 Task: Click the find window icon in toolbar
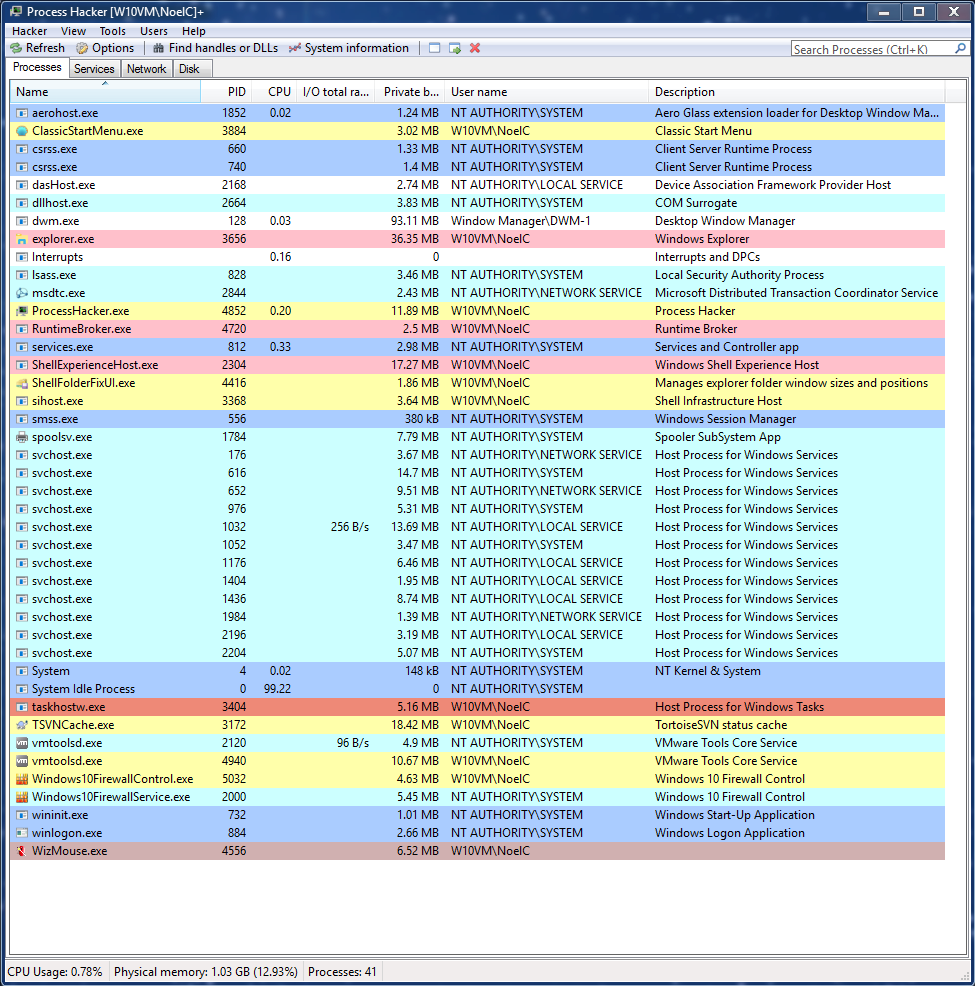(x=434, y=48)
